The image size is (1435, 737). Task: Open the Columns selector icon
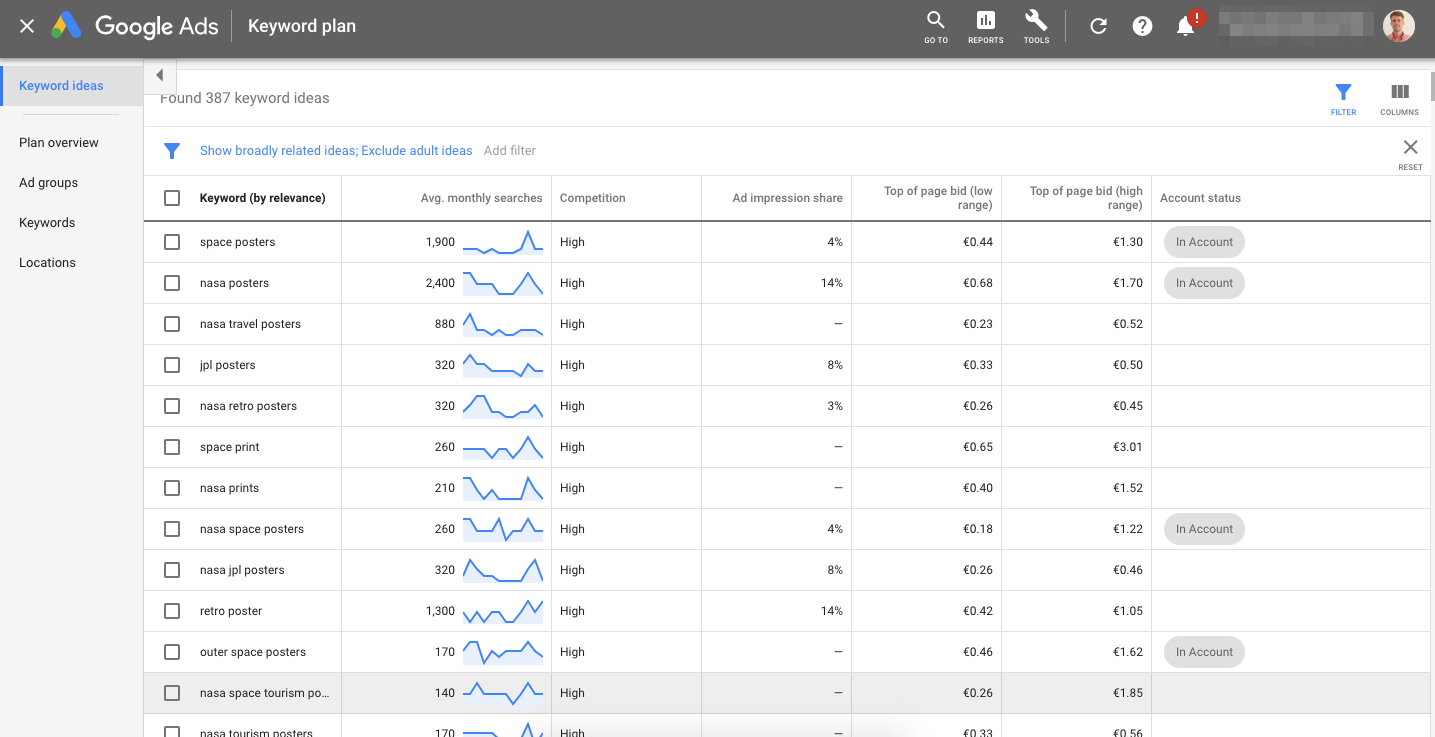pos(1399,99)
